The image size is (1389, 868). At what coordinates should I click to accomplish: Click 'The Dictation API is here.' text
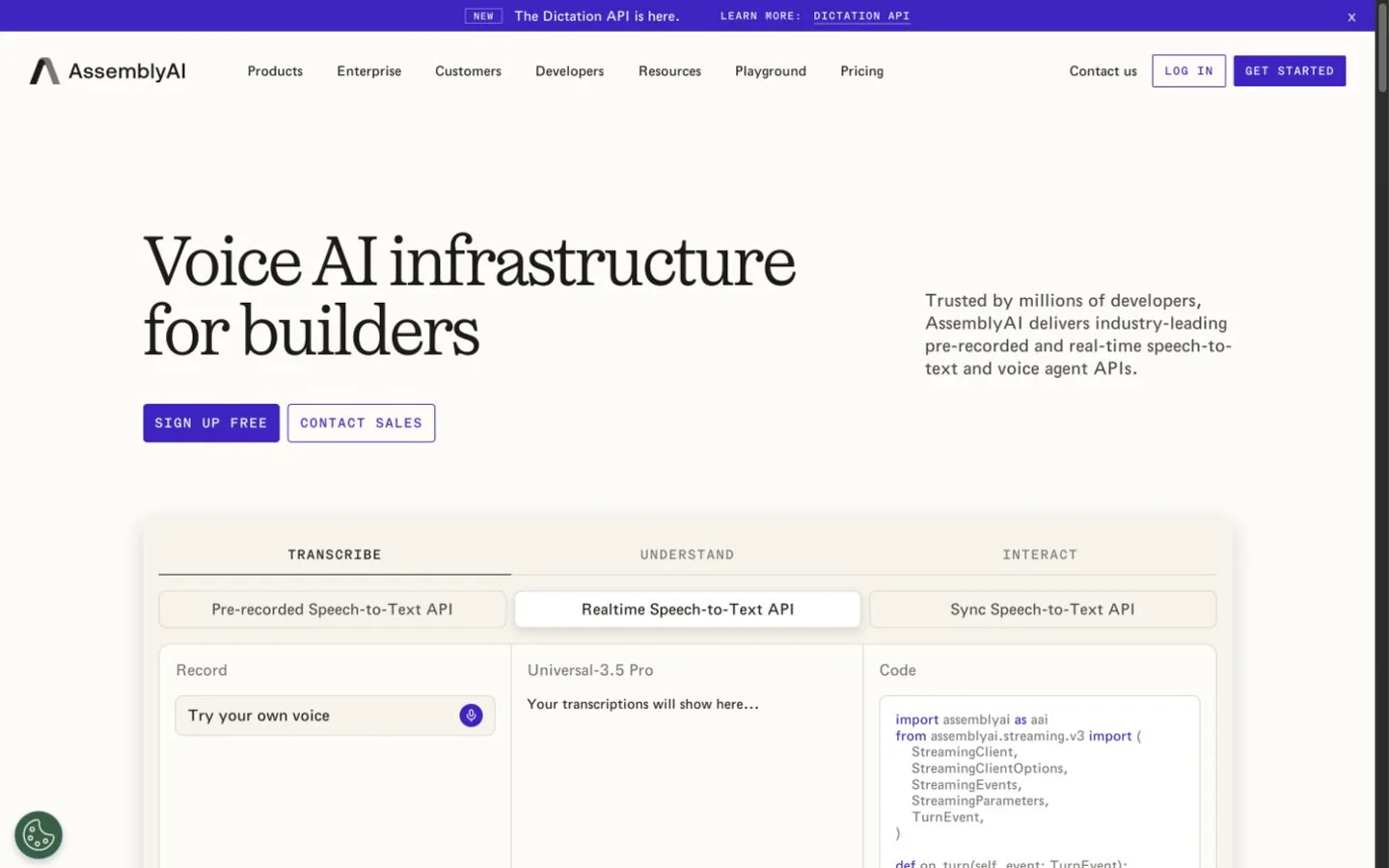tap(597, 16)
